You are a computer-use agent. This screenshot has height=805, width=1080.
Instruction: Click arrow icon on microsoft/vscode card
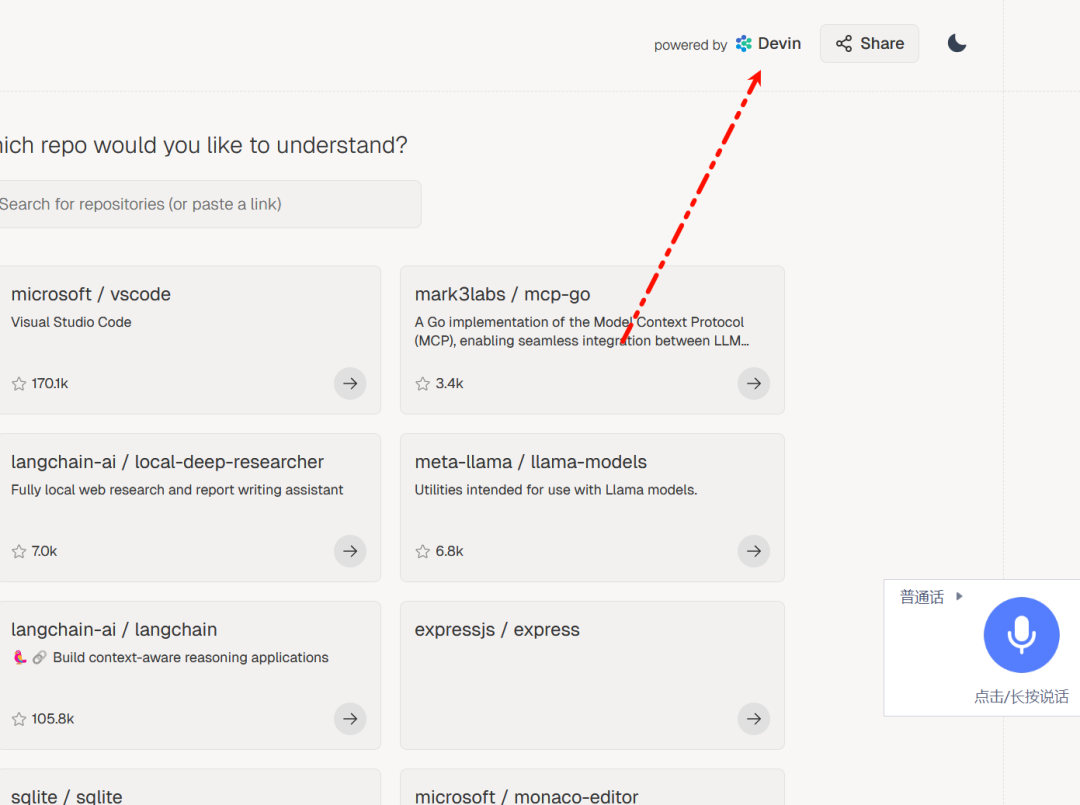[x=350, y=383]
